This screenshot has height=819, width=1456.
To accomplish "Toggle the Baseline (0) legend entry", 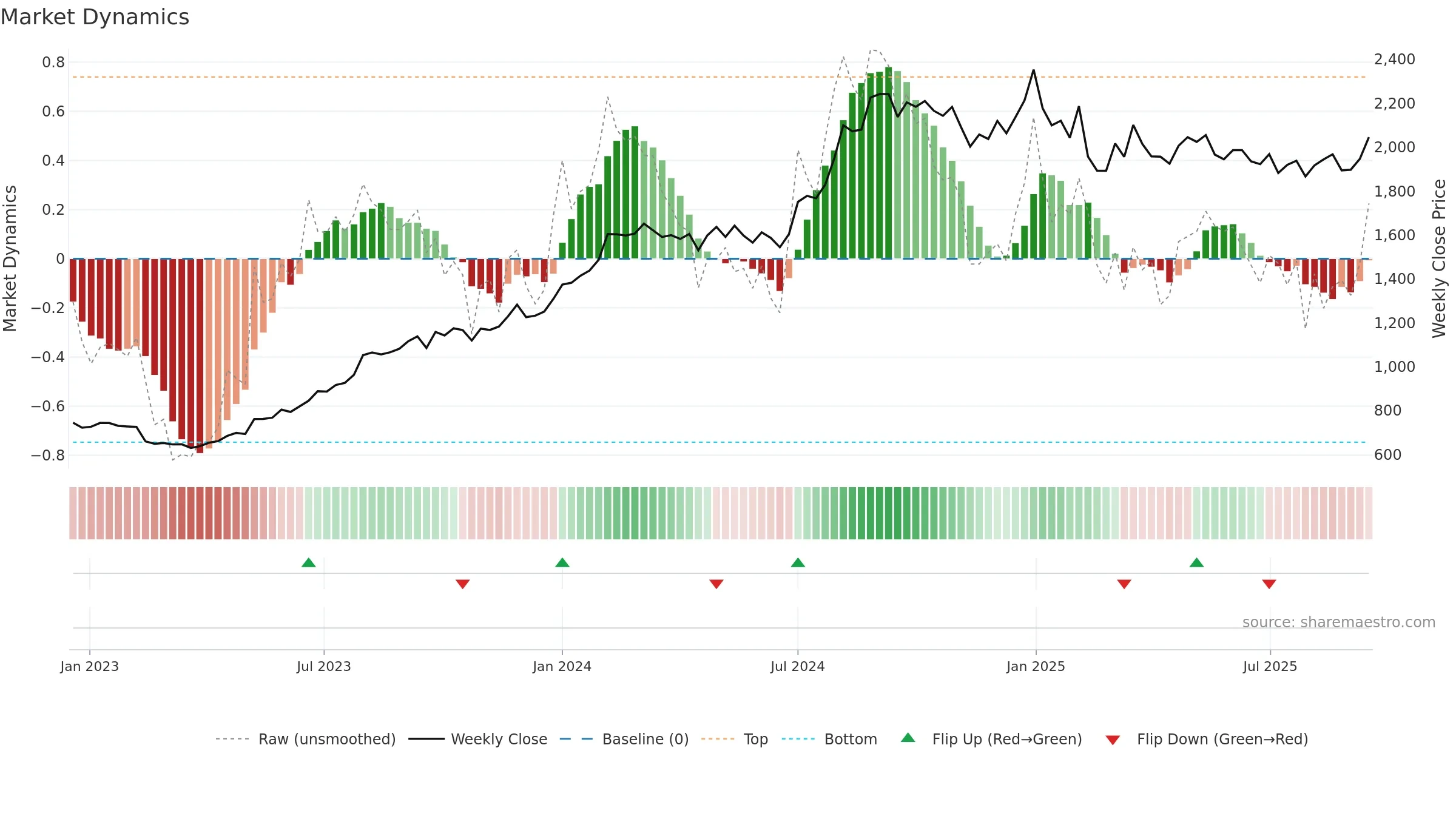I will point(624,739).
